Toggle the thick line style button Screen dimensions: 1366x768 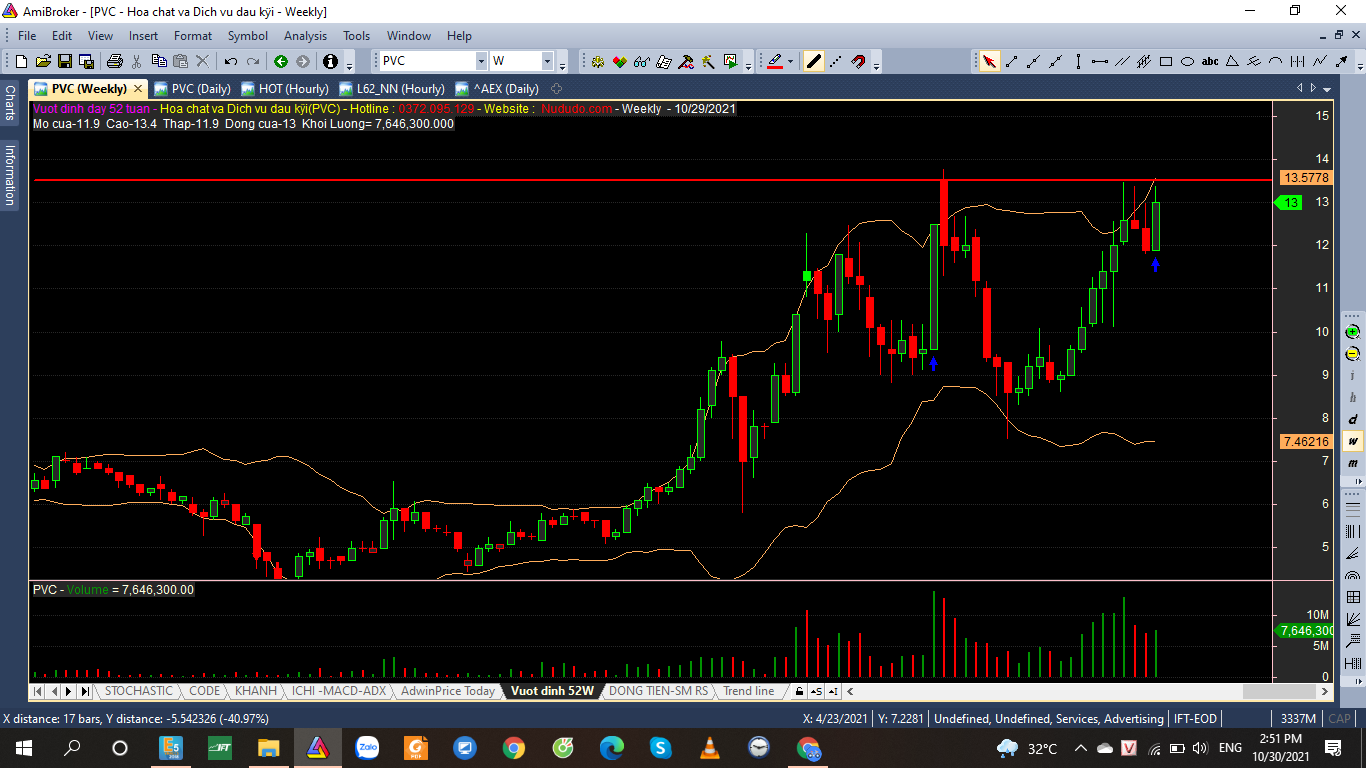tap(813, 61)
